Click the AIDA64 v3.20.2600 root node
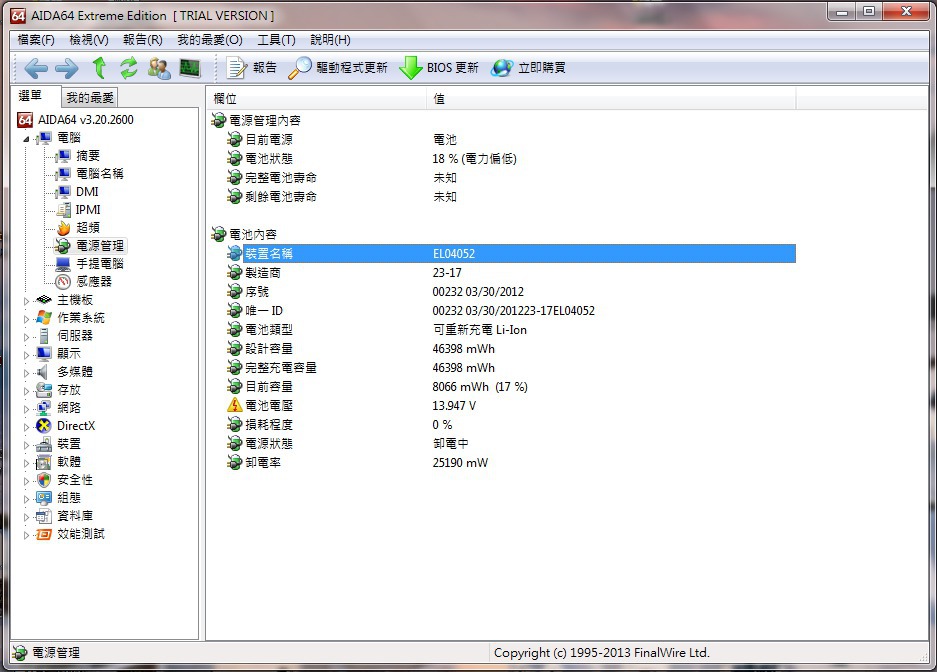The width and height of the screenshot is (937, 672). tap(85, 120)
